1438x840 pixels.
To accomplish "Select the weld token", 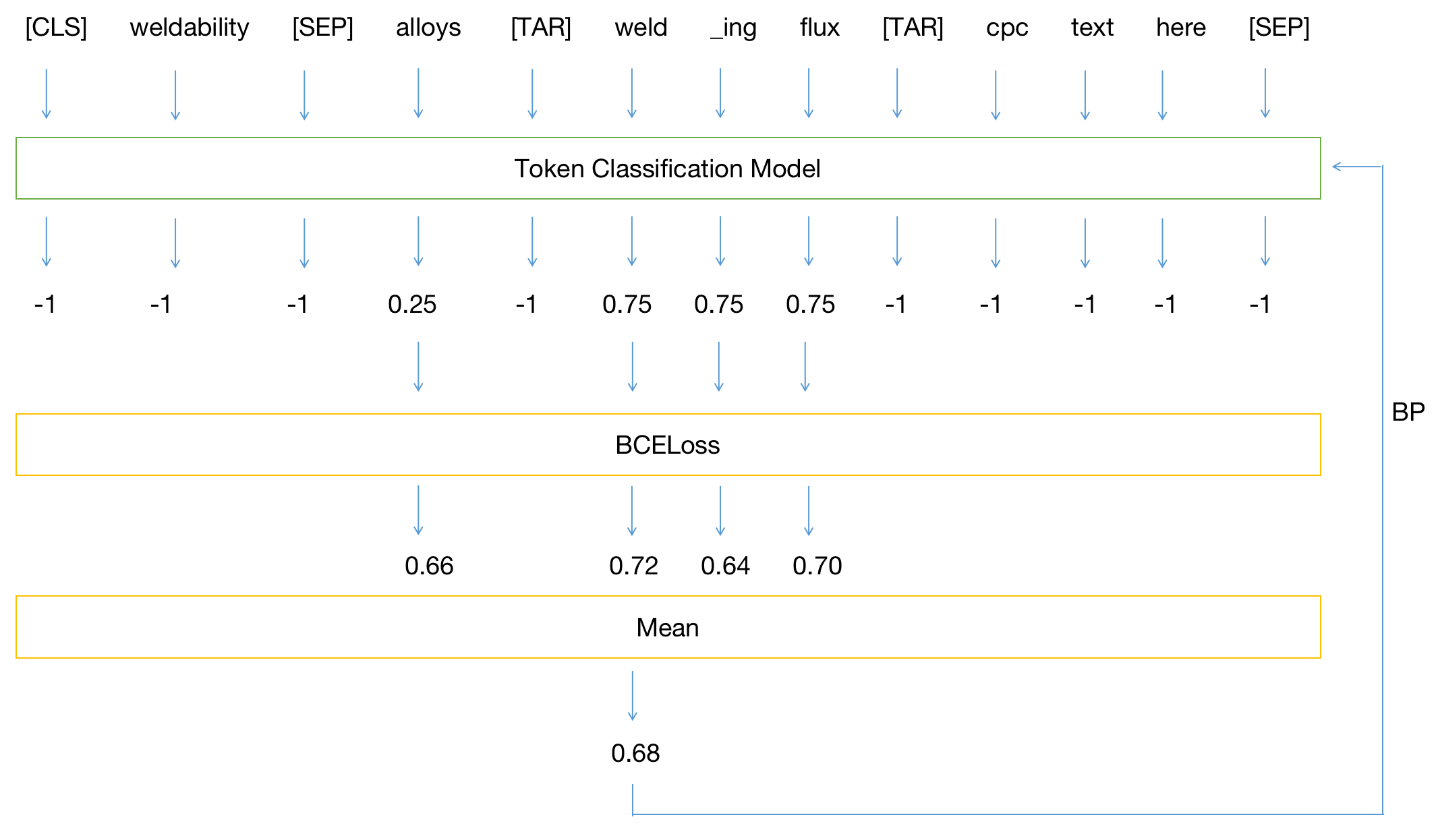I will [641, 28].
